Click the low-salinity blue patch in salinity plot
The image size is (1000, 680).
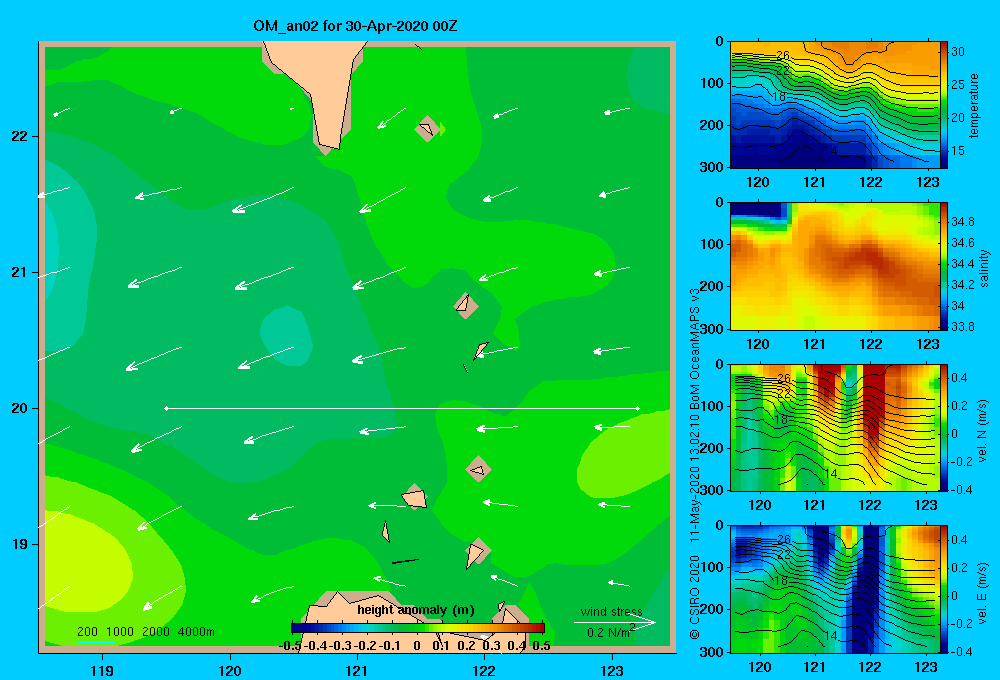click(756, 210)
